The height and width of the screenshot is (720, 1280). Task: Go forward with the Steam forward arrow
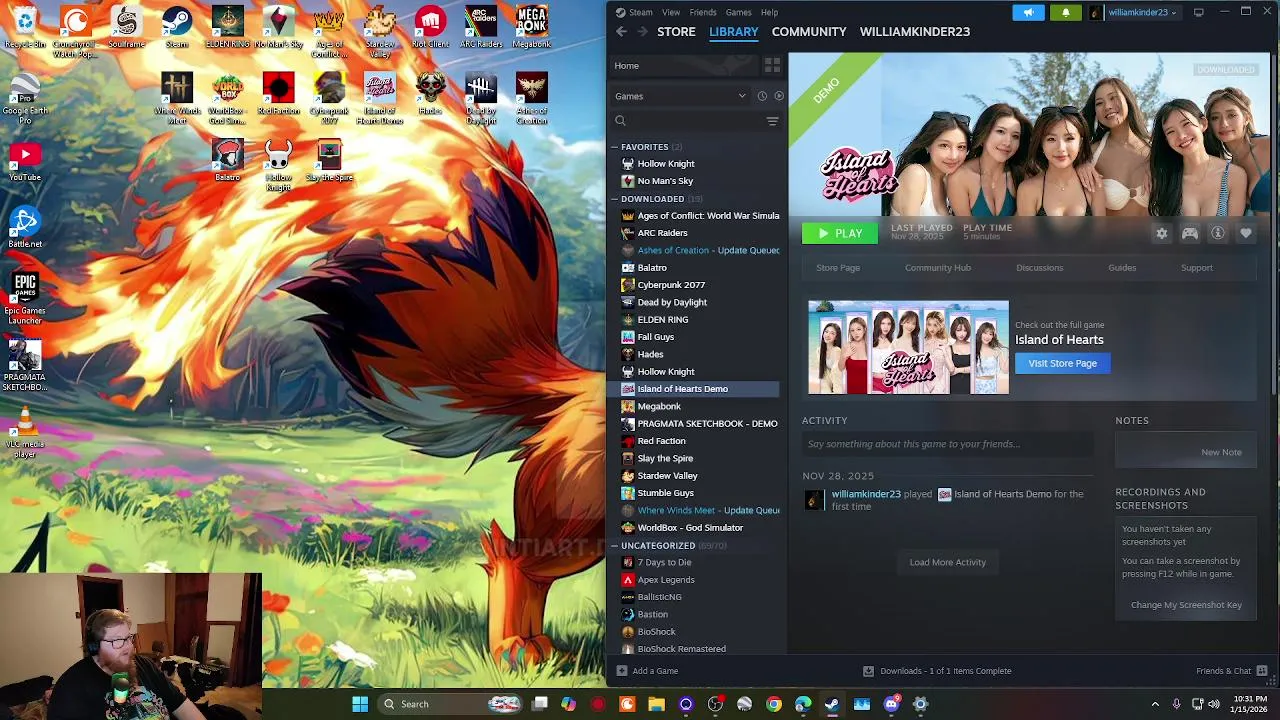tap(642, 32)
